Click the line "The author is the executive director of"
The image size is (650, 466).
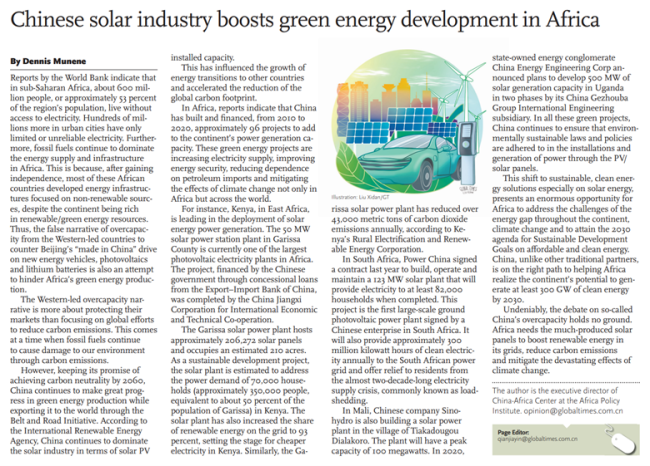[555, 391]
